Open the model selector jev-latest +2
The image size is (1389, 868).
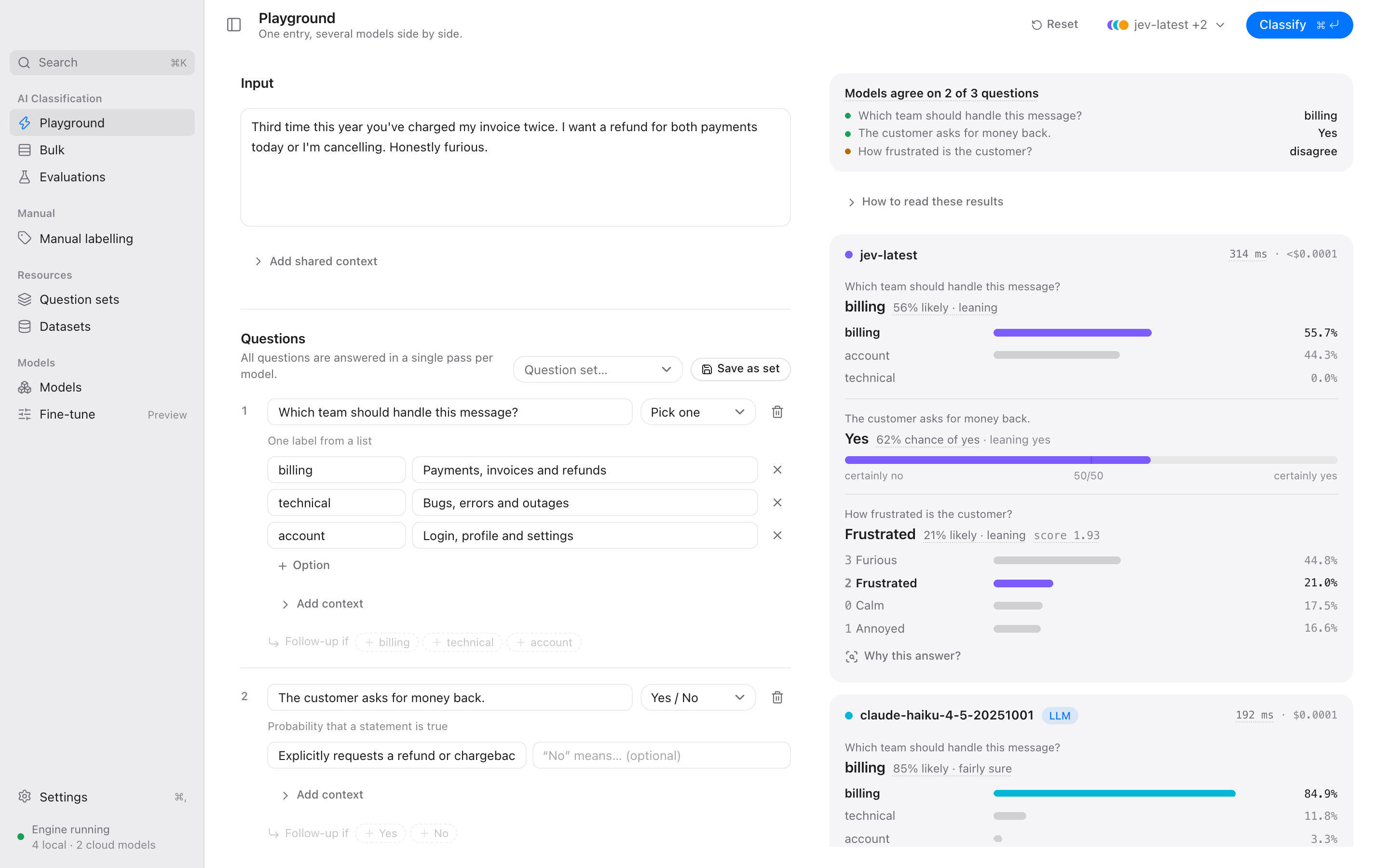point(1165,25)
